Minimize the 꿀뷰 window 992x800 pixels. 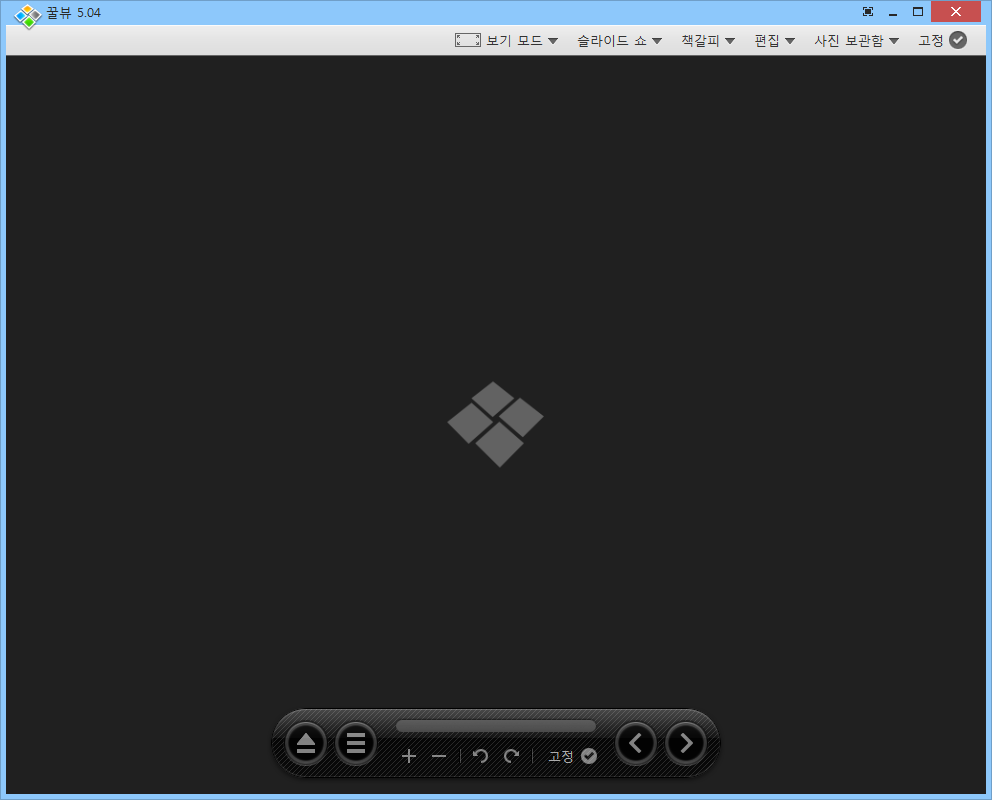(893, 12)
